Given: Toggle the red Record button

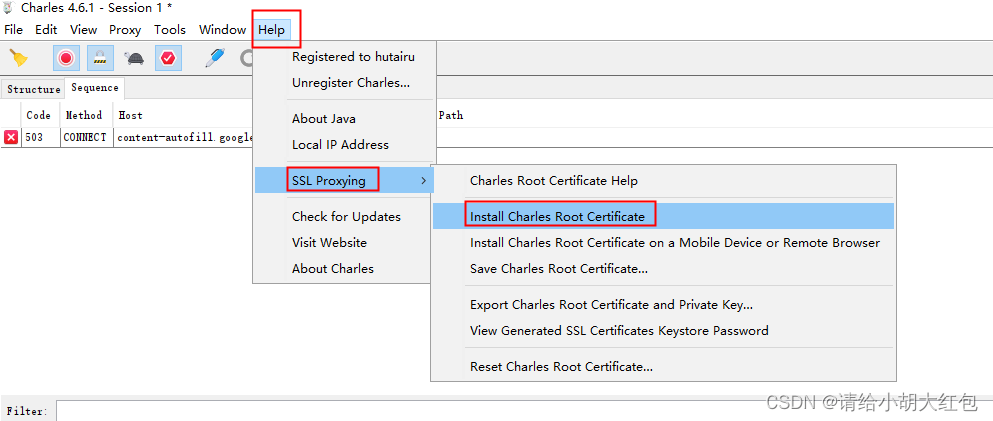Looking at the screenshot, I should coord(66,58).
